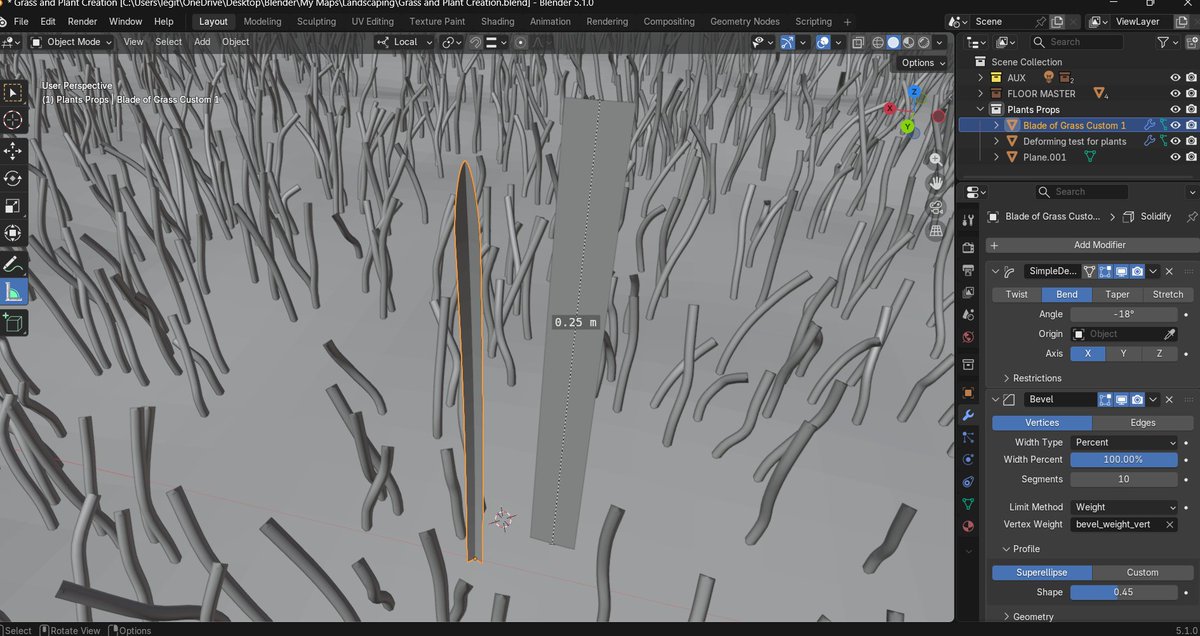Toggle Bevel modifier show in render

[x=1138, y=399]
